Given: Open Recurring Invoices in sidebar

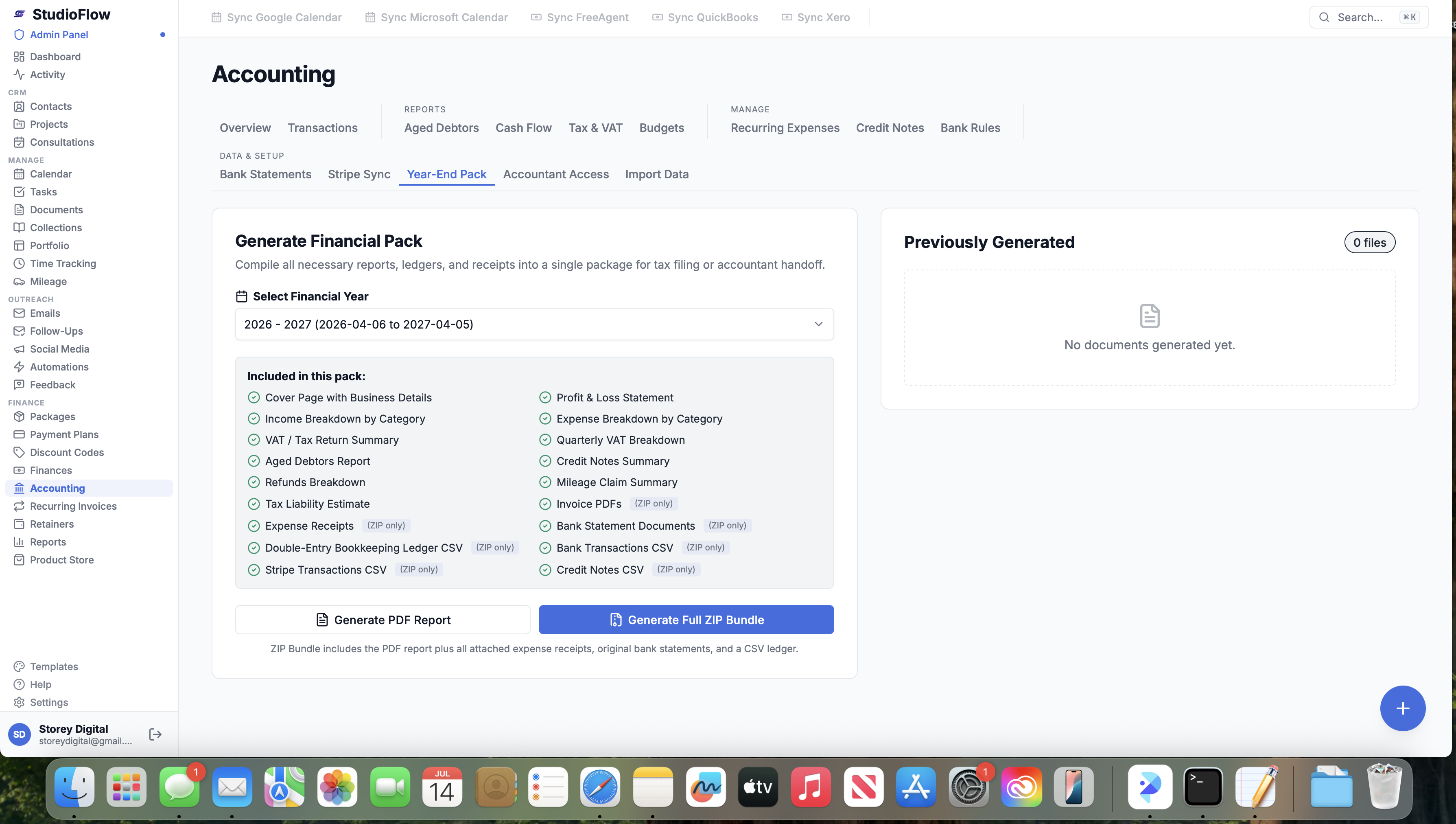Looking at the screenshot, I should click(73, 506).
